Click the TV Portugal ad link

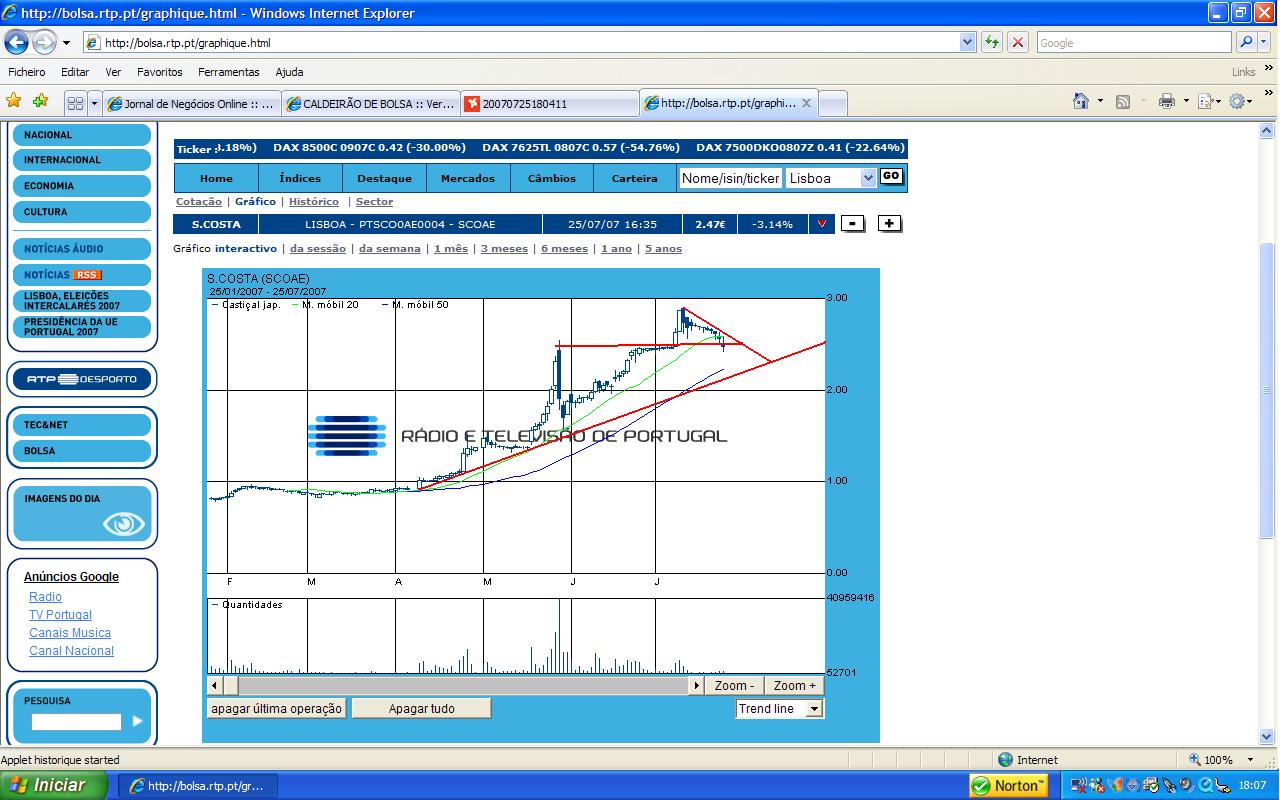(60, 615)
